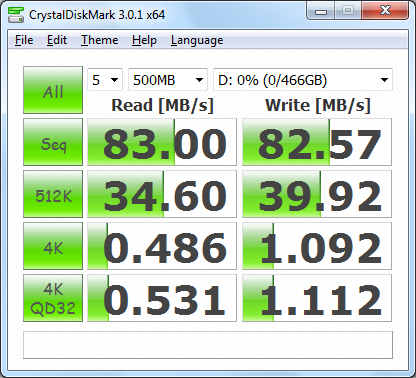
Task: Run all benchmarks with the All button
Action: click(53, 90)
